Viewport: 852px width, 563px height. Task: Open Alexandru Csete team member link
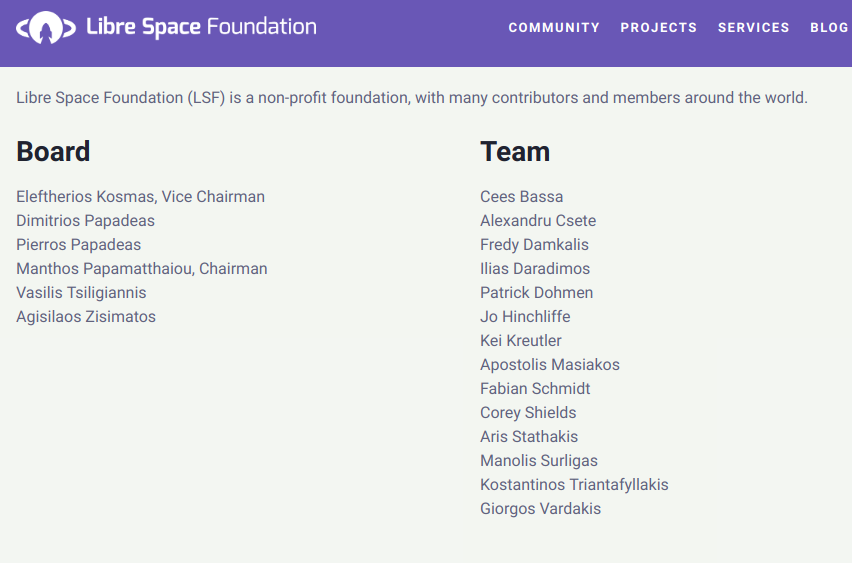(x=537, y=221)
